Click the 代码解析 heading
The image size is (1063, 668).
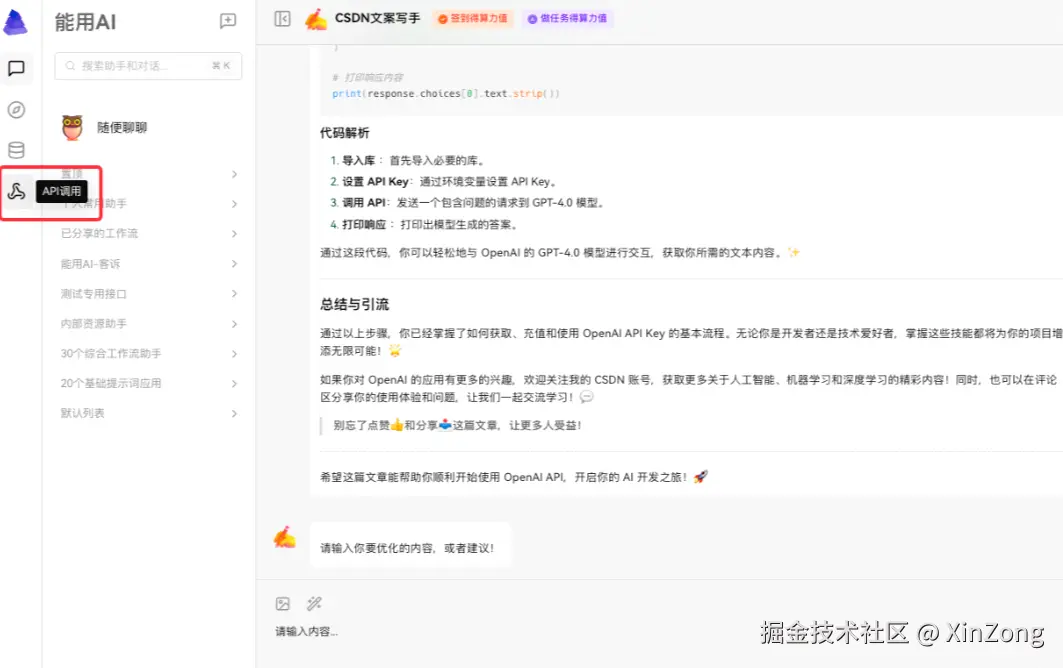345,133
